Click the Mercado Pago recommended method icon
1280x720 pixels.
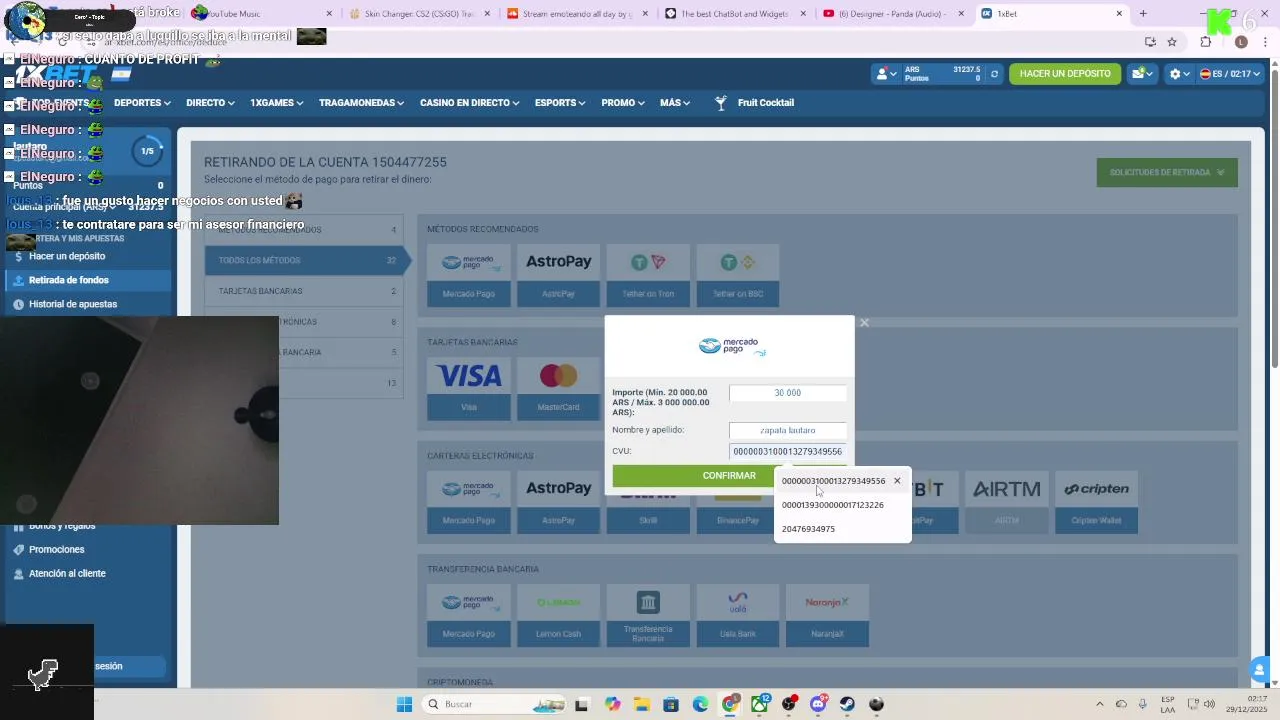pyautogui.click(x=468, y=274)
